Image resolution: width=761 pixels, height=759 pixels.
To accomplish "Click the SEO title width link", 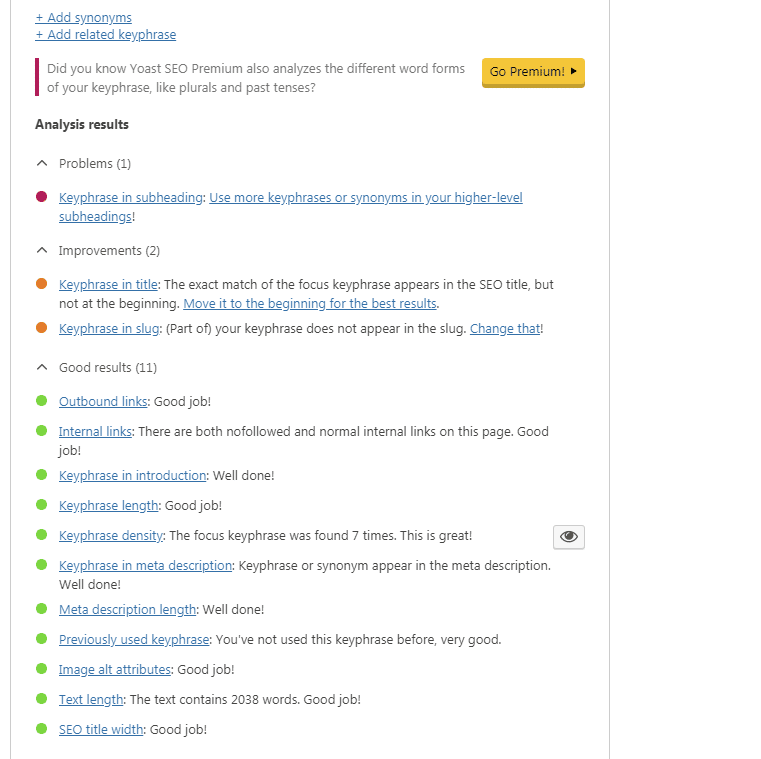I will 101,730.
